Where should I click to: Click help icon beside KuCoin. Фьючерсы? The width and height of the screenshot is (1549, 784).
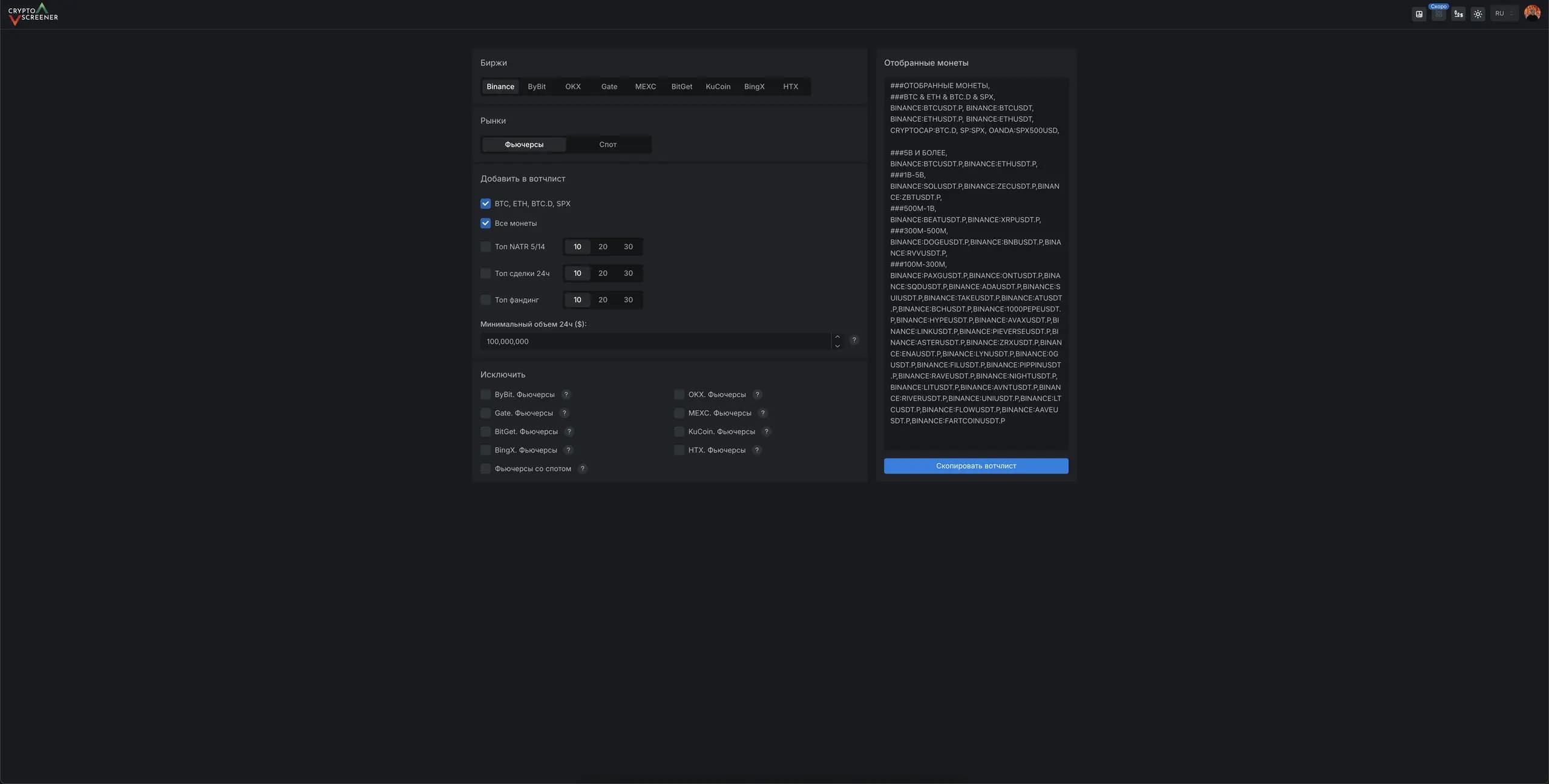pos(766,431)
